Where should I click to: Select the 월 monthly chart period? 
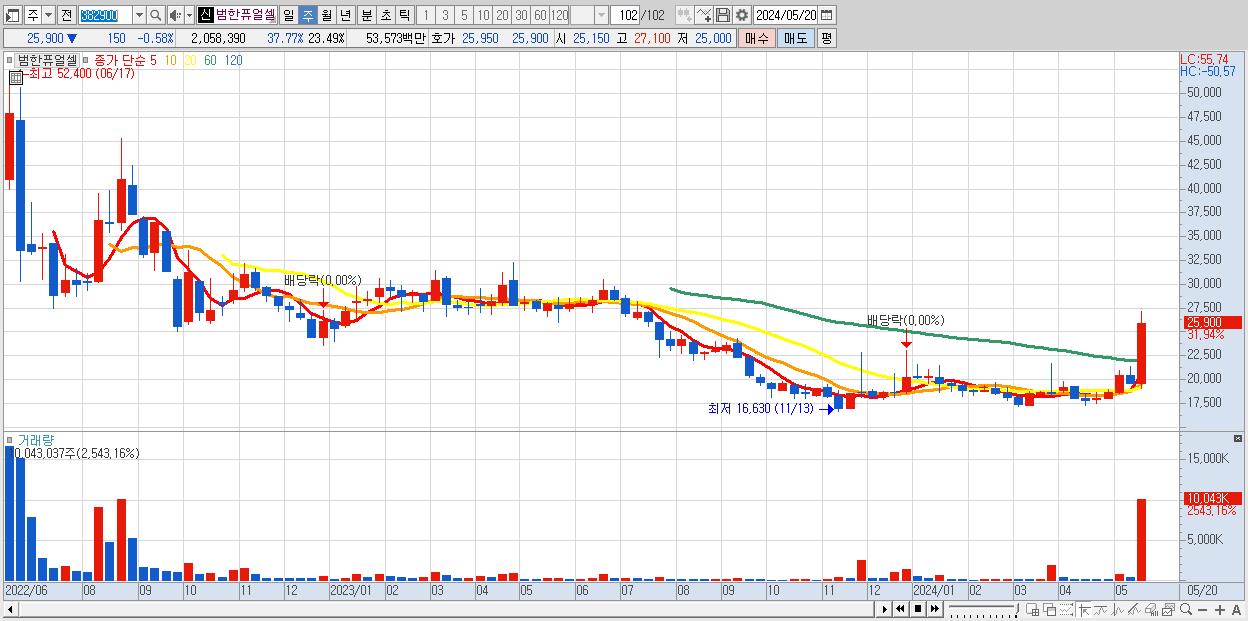point(326,15)
